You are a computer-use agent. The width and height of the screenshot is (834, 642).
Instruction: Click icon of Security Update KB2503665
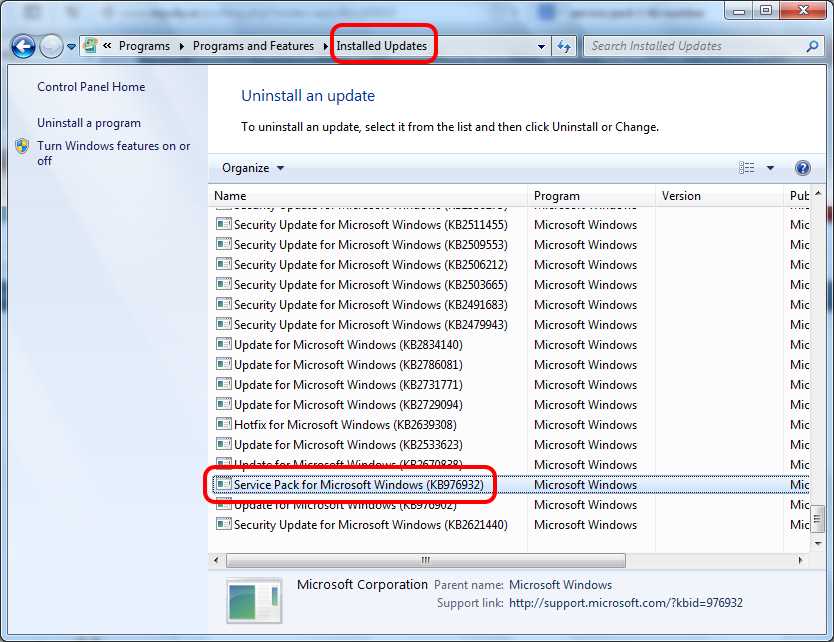(x=223, y=284)
